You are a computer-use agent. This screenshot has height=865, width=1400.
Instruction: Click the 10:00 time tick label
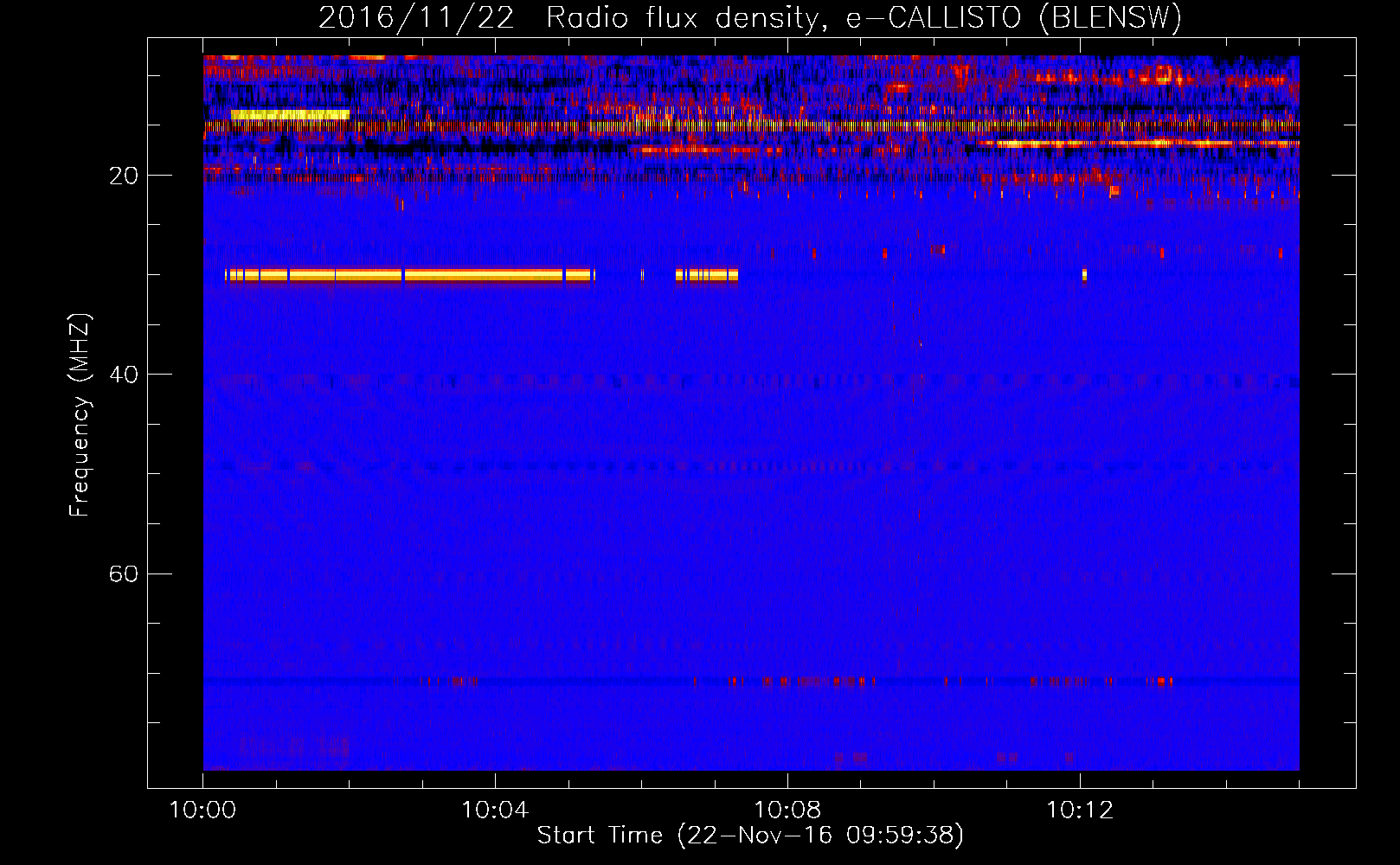(202, 811)
